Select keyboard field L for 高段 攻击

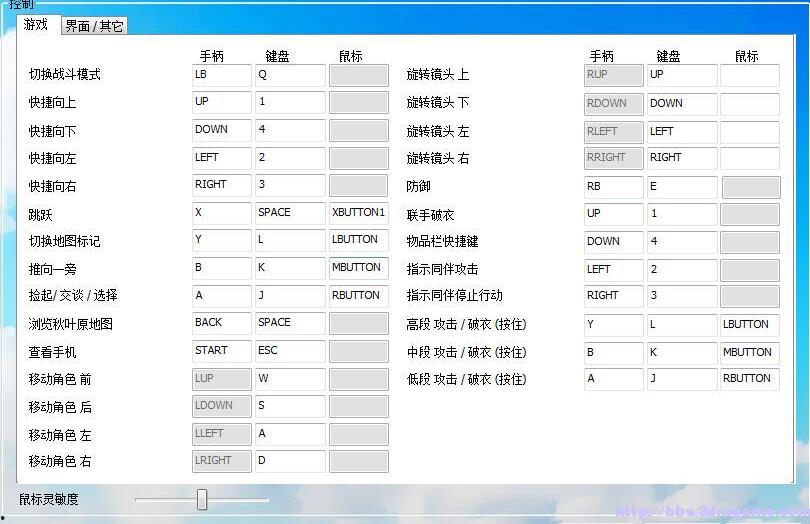tap(682, 325)
